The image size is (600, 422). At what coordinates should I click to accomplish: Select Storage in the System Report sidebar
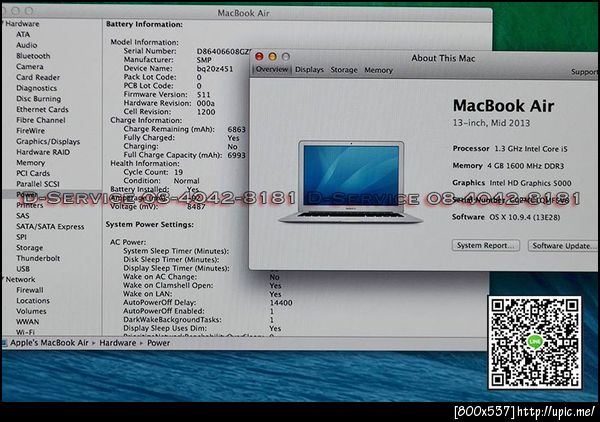tap(29, 248)
